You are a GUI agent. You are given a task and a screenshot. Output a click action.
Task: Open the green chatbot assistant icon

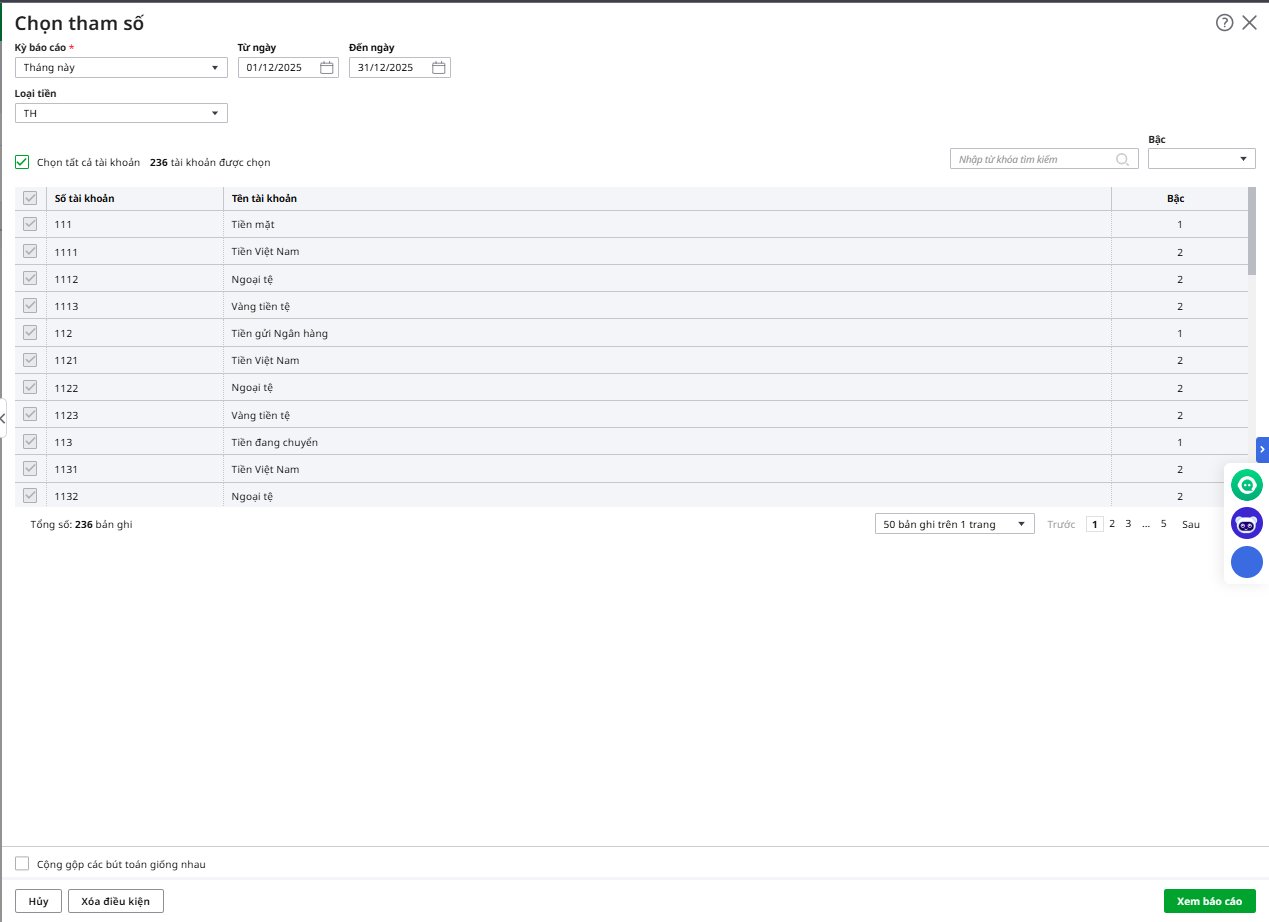[x=1246, y=486]
